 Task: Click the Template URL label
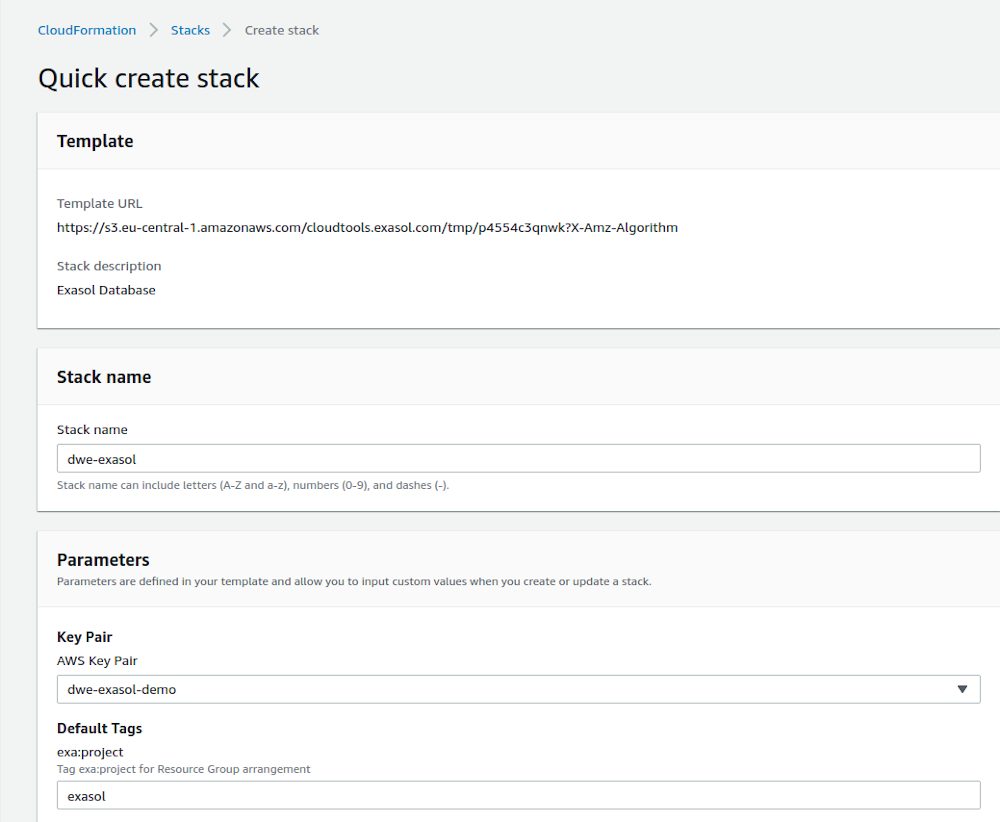99,203
